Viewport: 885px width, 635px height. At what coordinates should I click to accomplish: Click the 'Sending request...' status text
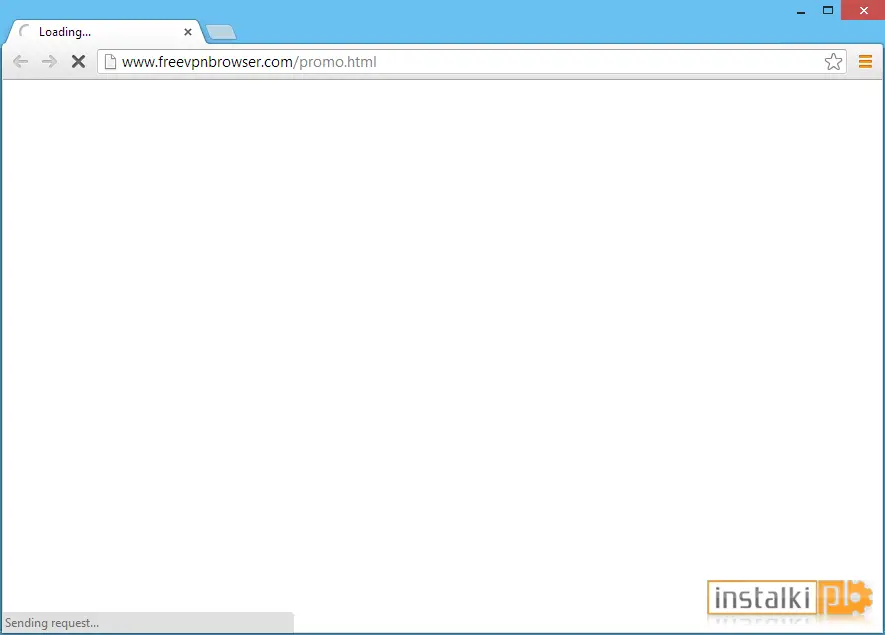click(52, 623)
